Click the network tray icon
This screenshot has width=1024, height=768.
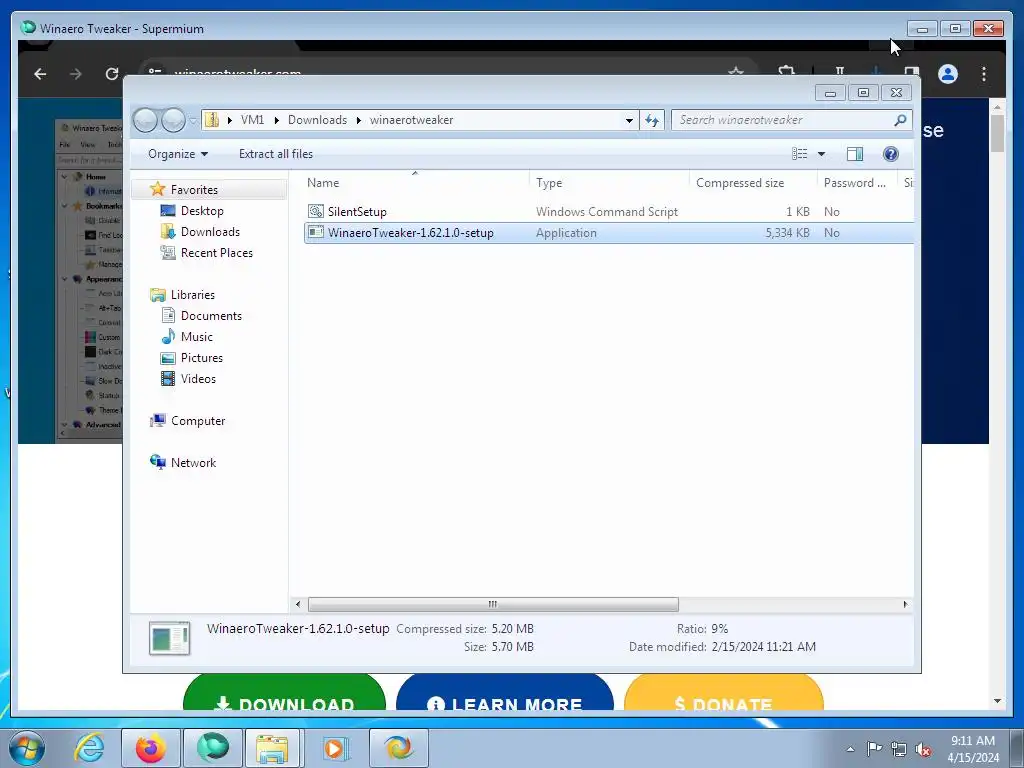click(x=899, y=748)
